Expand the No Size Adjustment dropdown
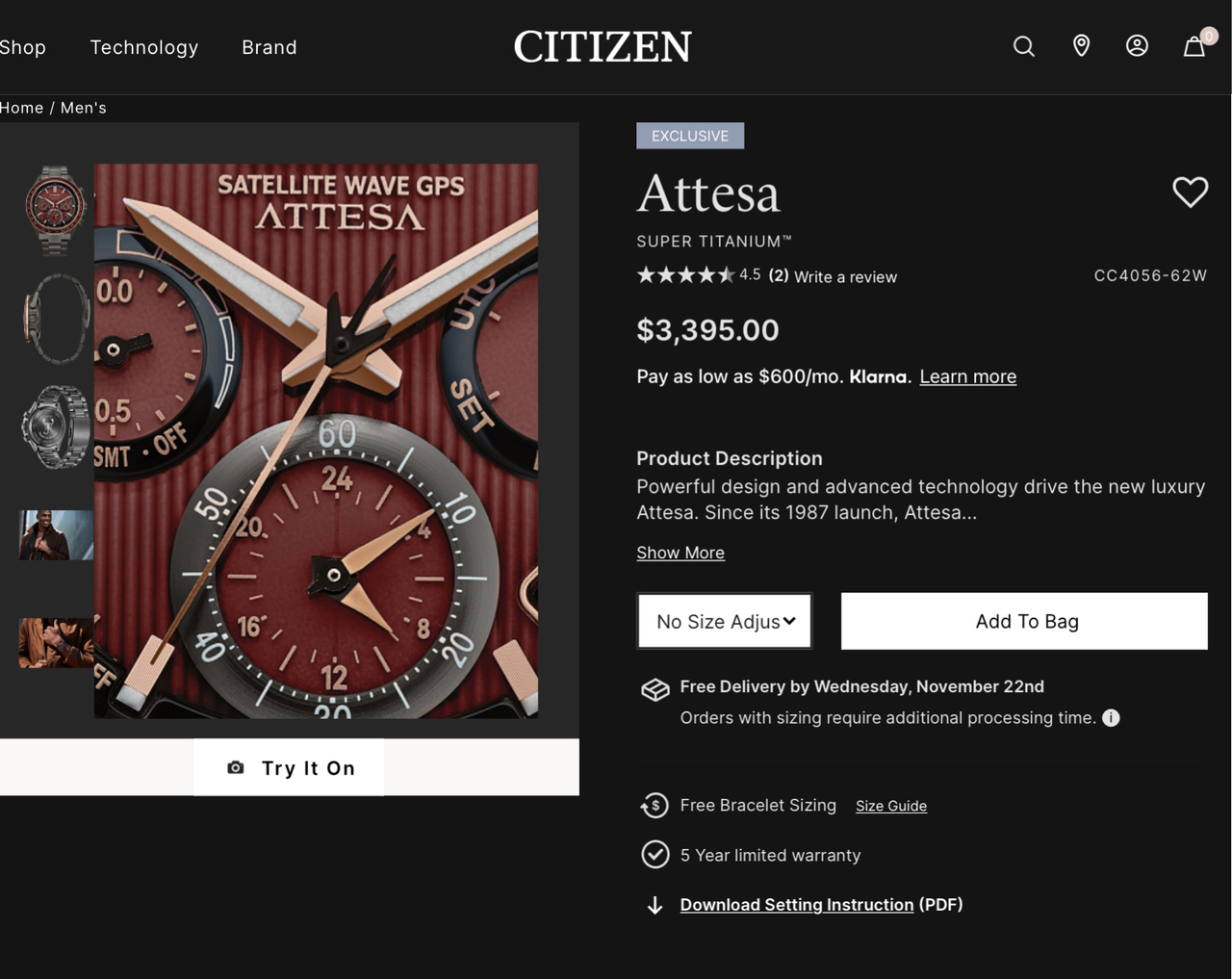The width and height of the screenshot is (1232, 979). click(725, 622)
